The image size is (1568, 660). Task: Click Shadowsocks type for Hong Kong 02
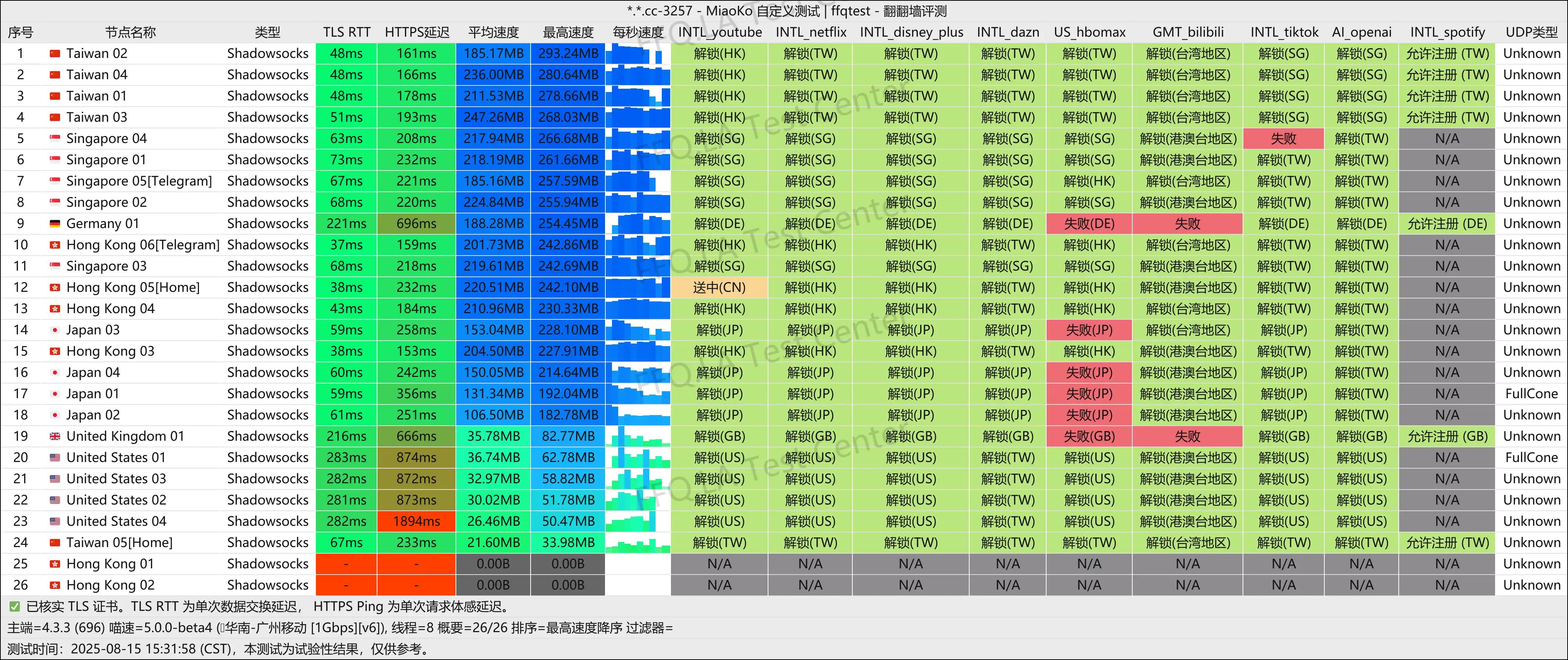pos(268,585)
